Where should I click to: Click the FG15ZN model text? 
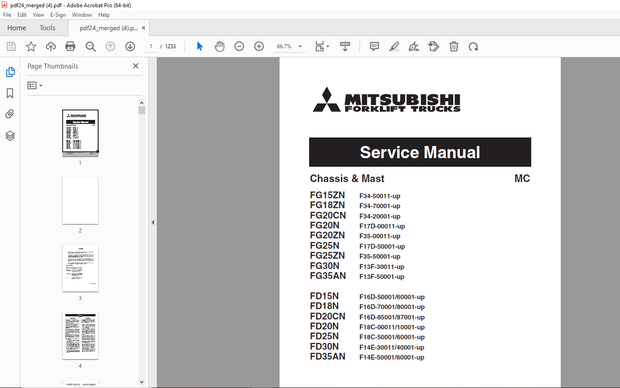(327, 195)
